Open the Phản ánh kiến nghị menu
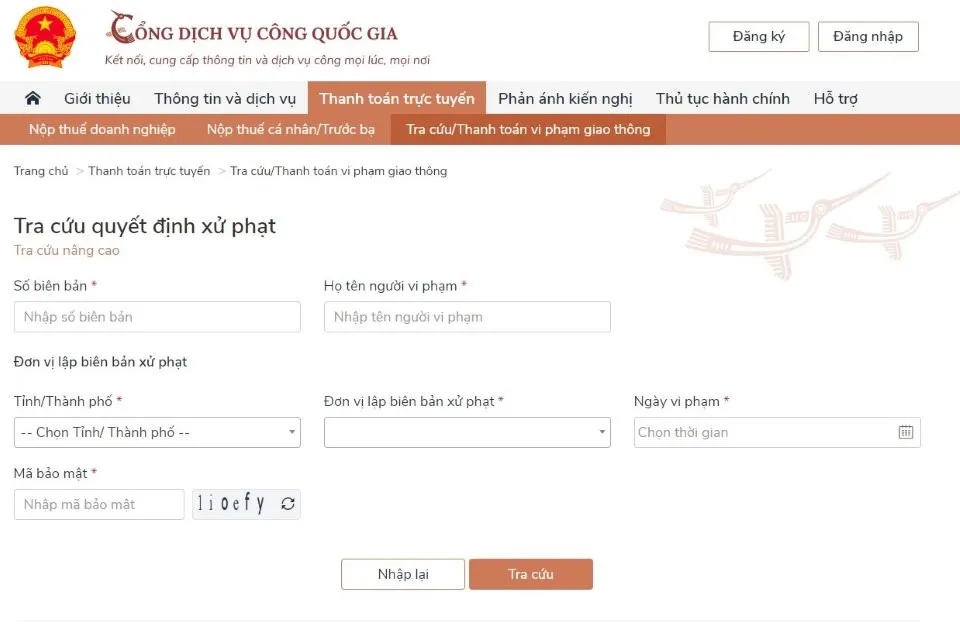960x627 pixels. tap(564, 98)
